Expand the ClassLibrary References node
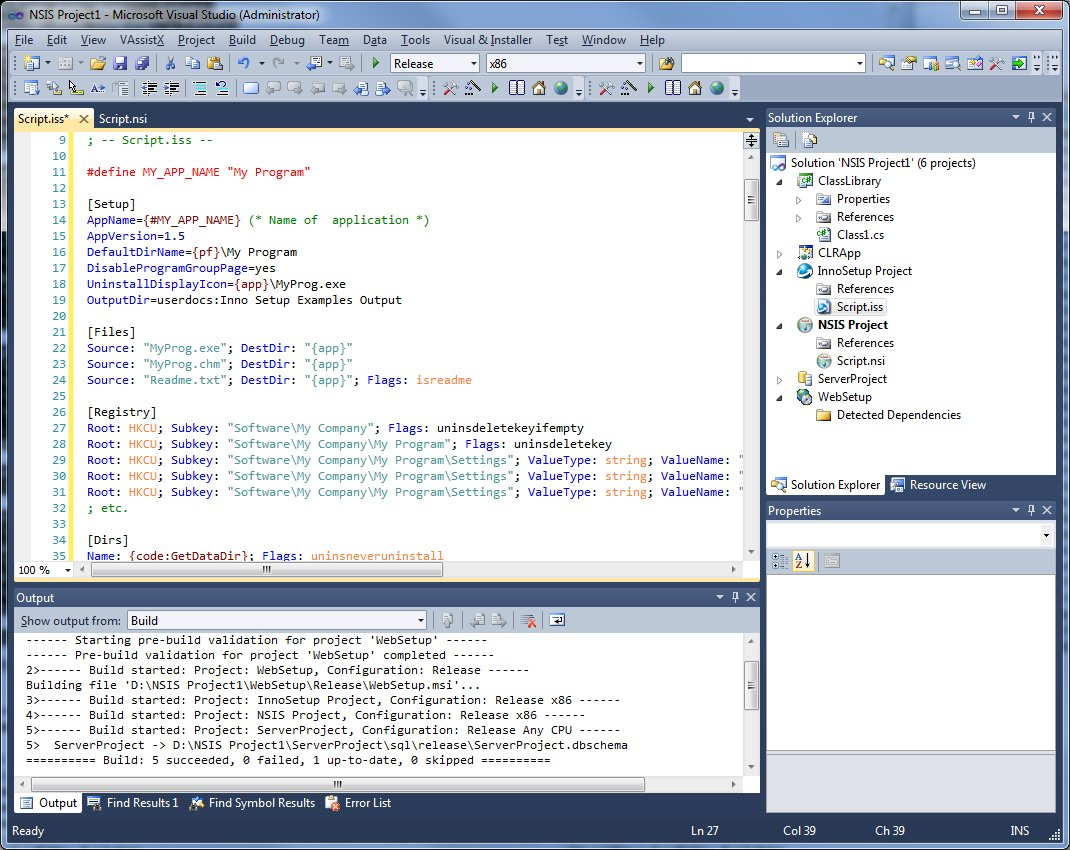The height and width of the screenshot is (850, 1070). [798, 218]
